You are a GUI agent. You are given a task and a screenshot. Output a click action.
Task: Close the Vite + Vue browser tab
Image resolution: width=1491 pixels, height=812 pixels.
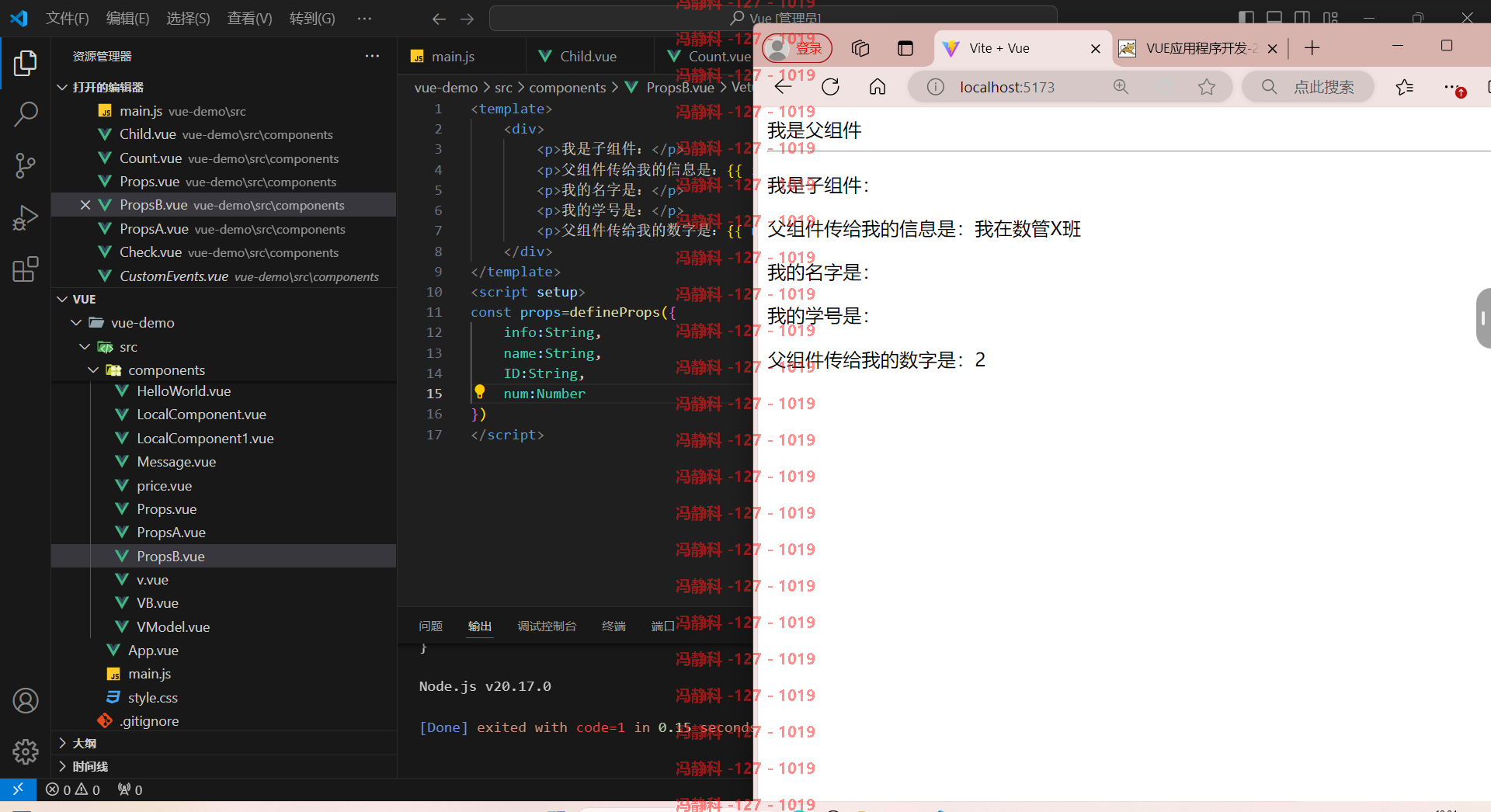[1096, 48]
